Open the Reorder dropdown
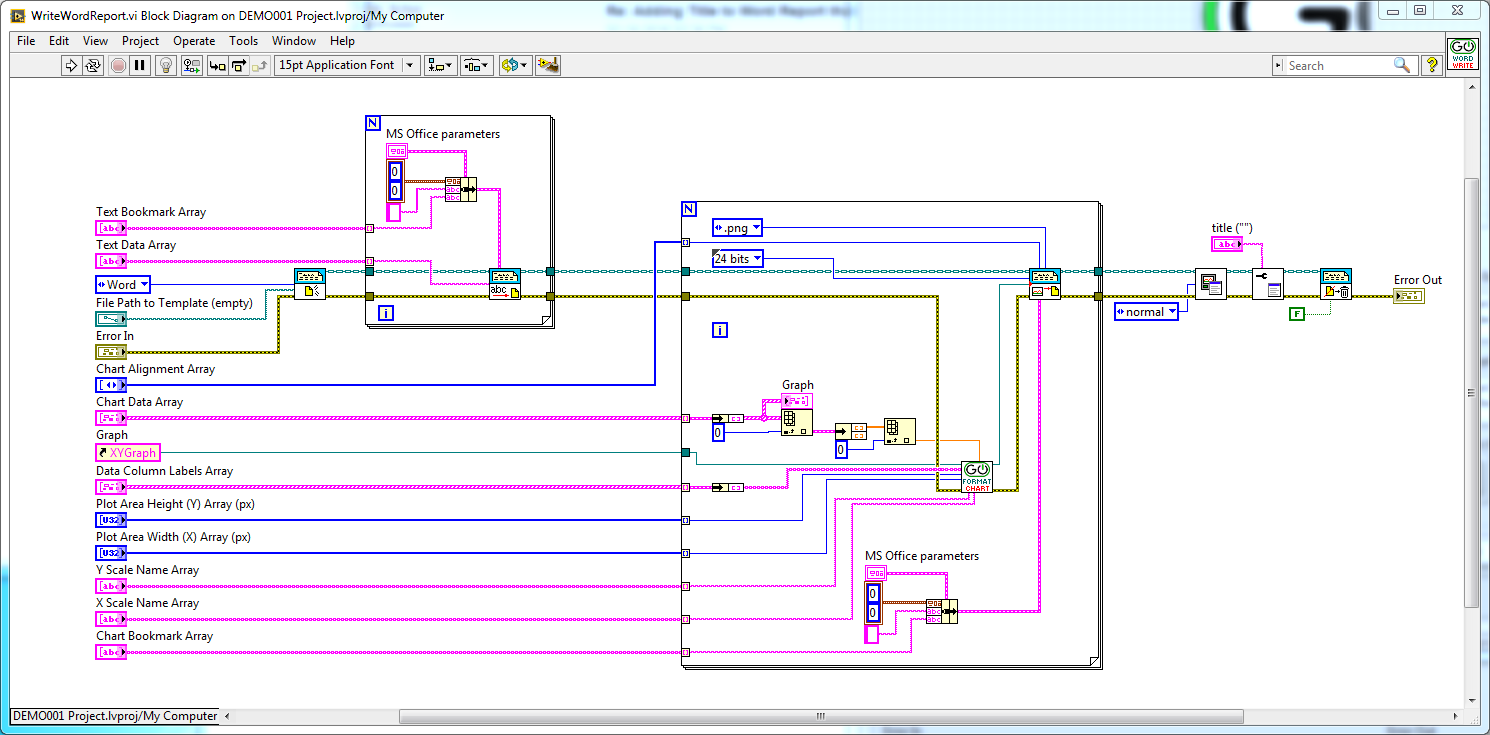The width and height of the screenshot is (1490, 735). (x=514, y=65)
